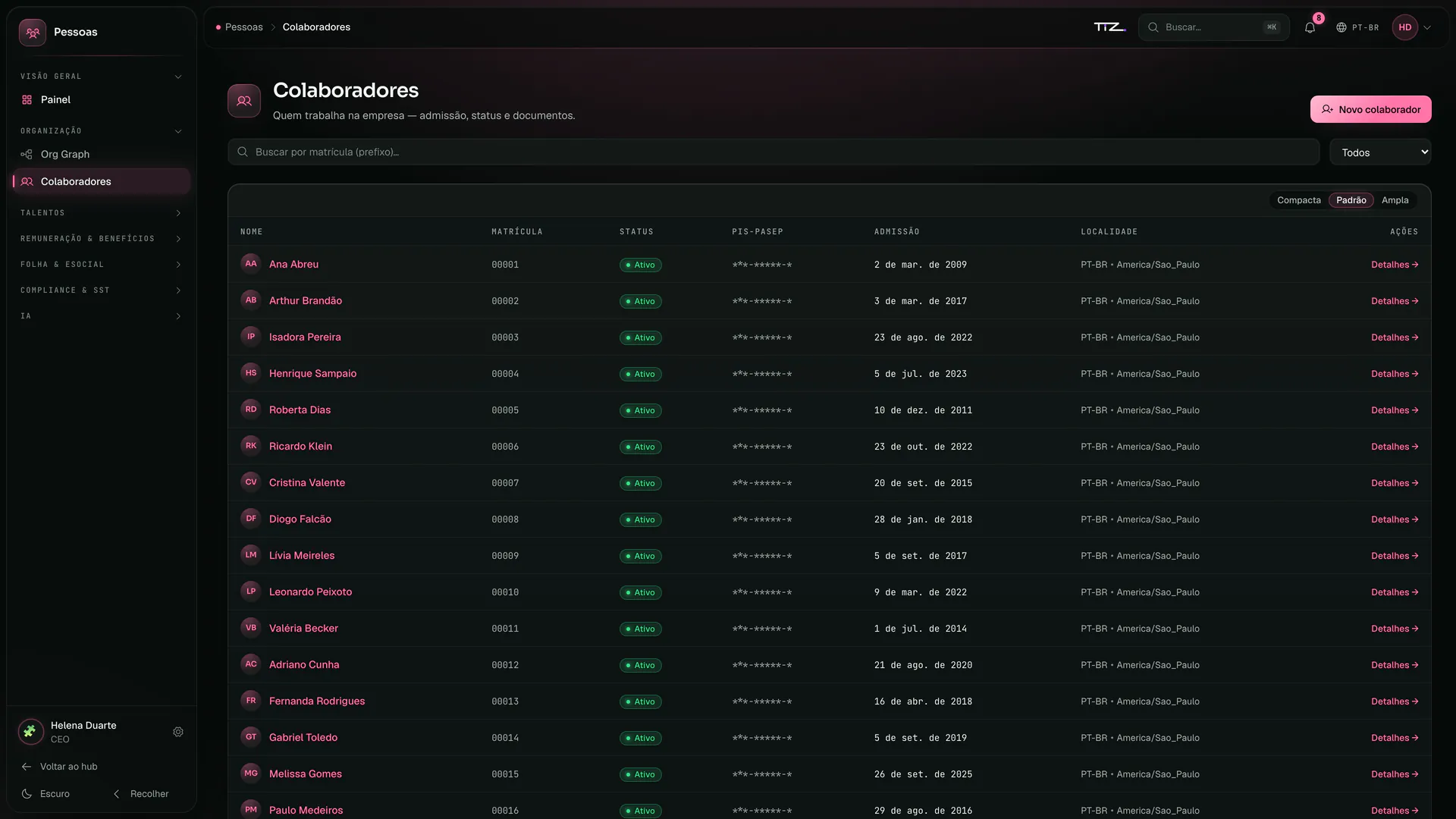1456x819 pixels.
Task: Open Henrique Sampaio's name link
Action: click(312, 374)
